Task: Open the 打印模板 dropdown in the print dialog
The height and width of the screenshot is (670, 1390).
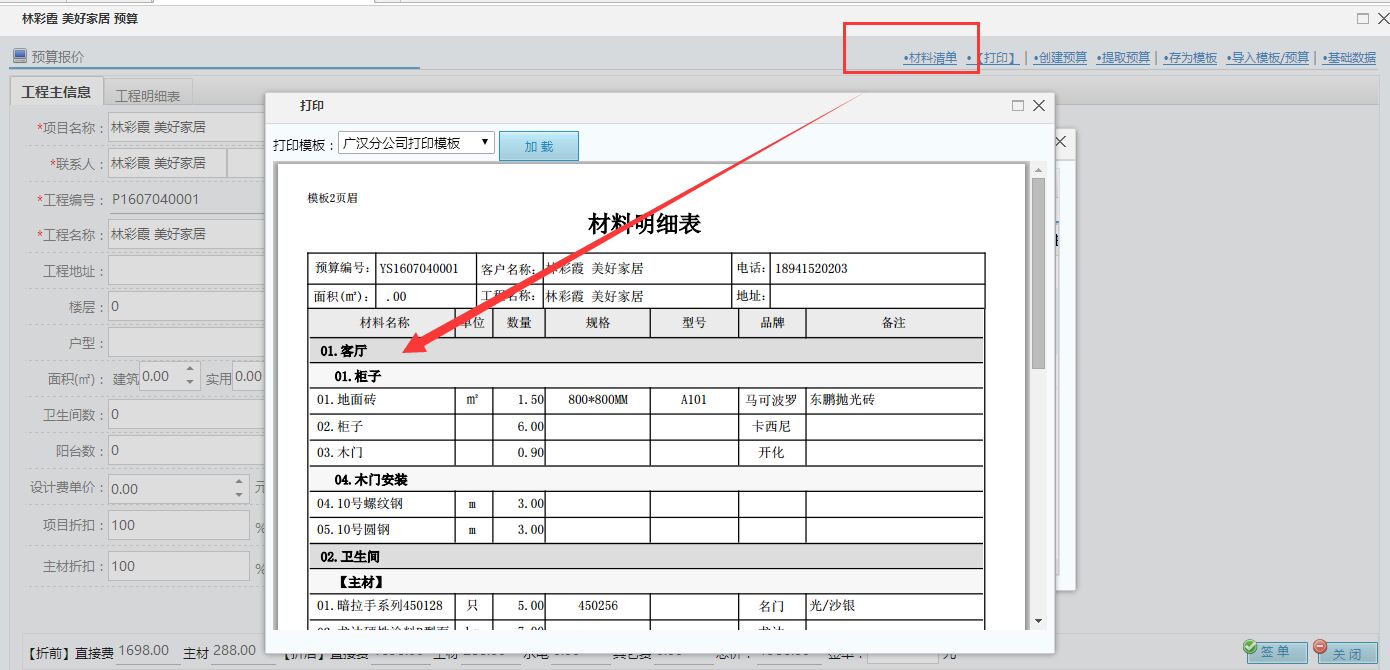Action: point(484,142)
